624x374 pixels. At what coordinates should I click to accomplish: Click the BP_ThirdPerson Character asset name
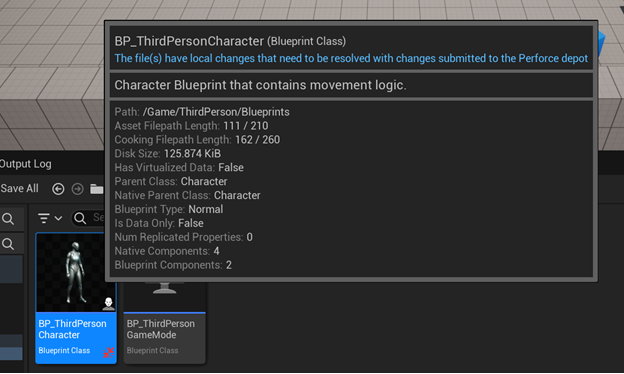pos(72,329)
